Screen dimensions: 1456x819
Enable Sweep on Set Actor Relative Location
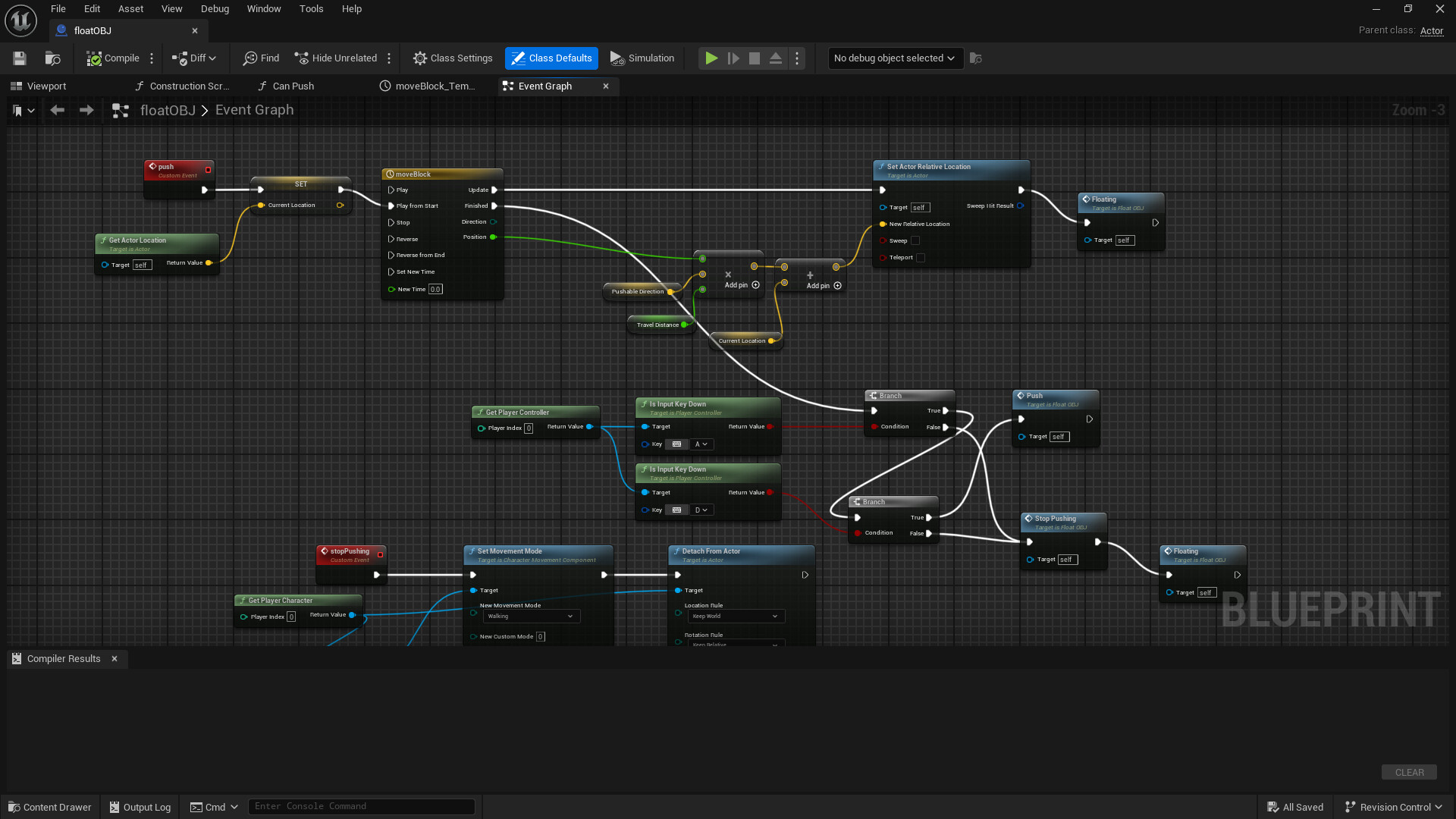coord(915,240)
